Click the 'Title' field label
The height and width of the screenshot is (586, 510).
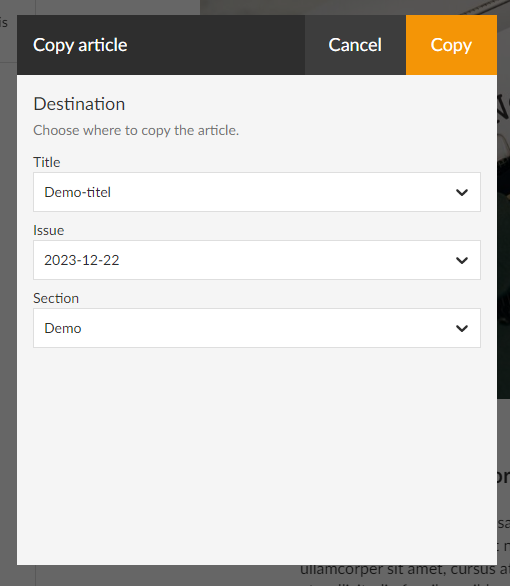47,162
